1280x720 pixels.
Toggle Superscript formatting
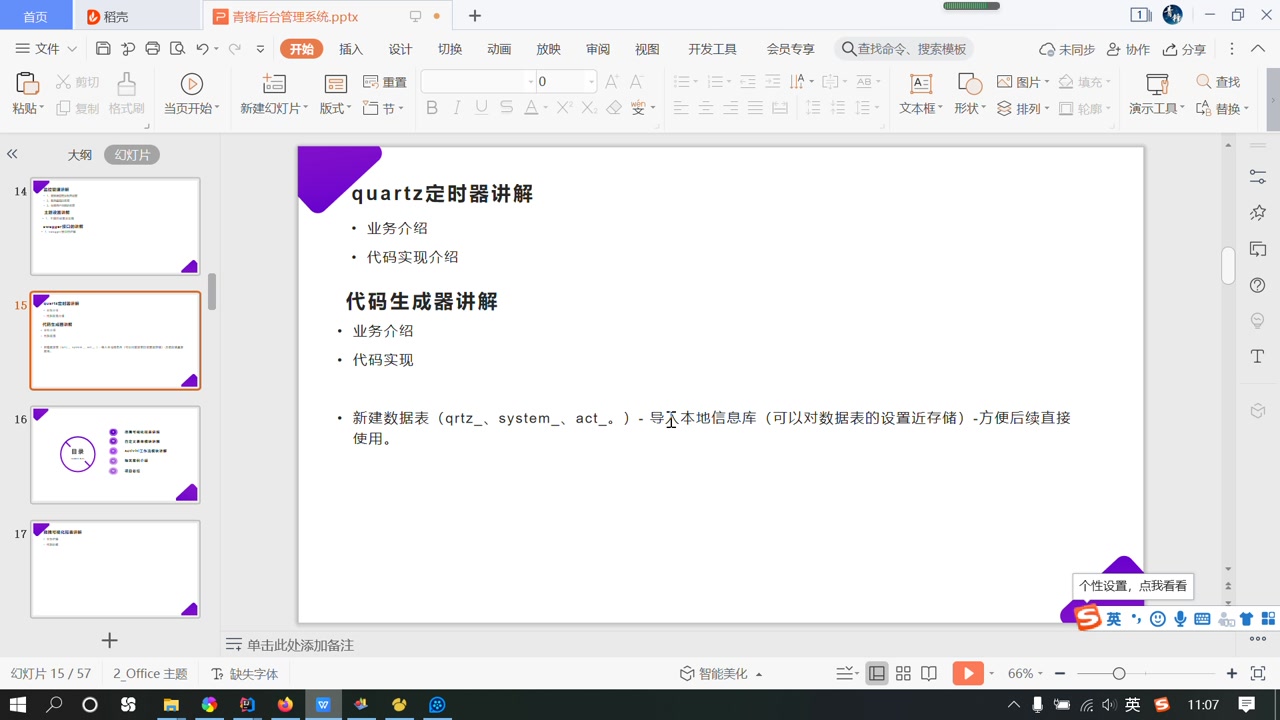tap(564, 108)
